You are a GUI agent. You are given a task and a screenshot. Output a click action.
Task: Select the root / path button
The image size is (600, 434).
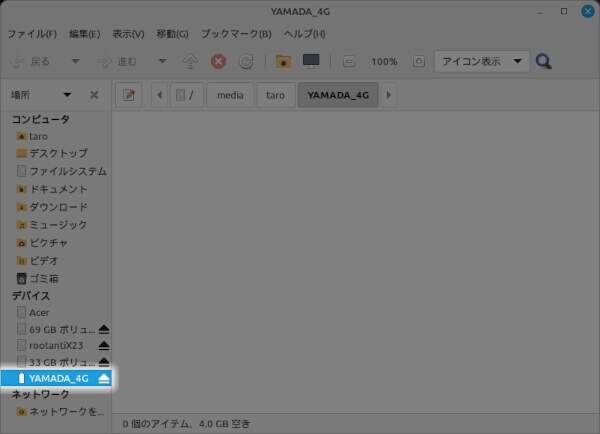coord(186,95)
